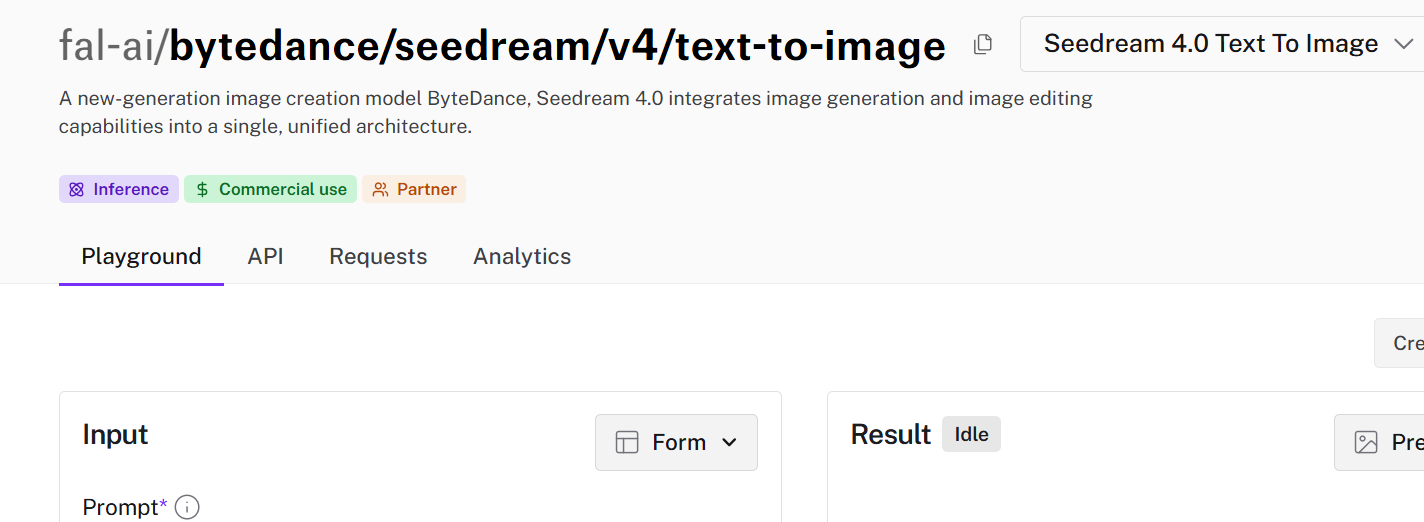Switch to the Playground tab
Viewport: 1424px width, 522px height.
pyautogui.click(x=141, y=257)
